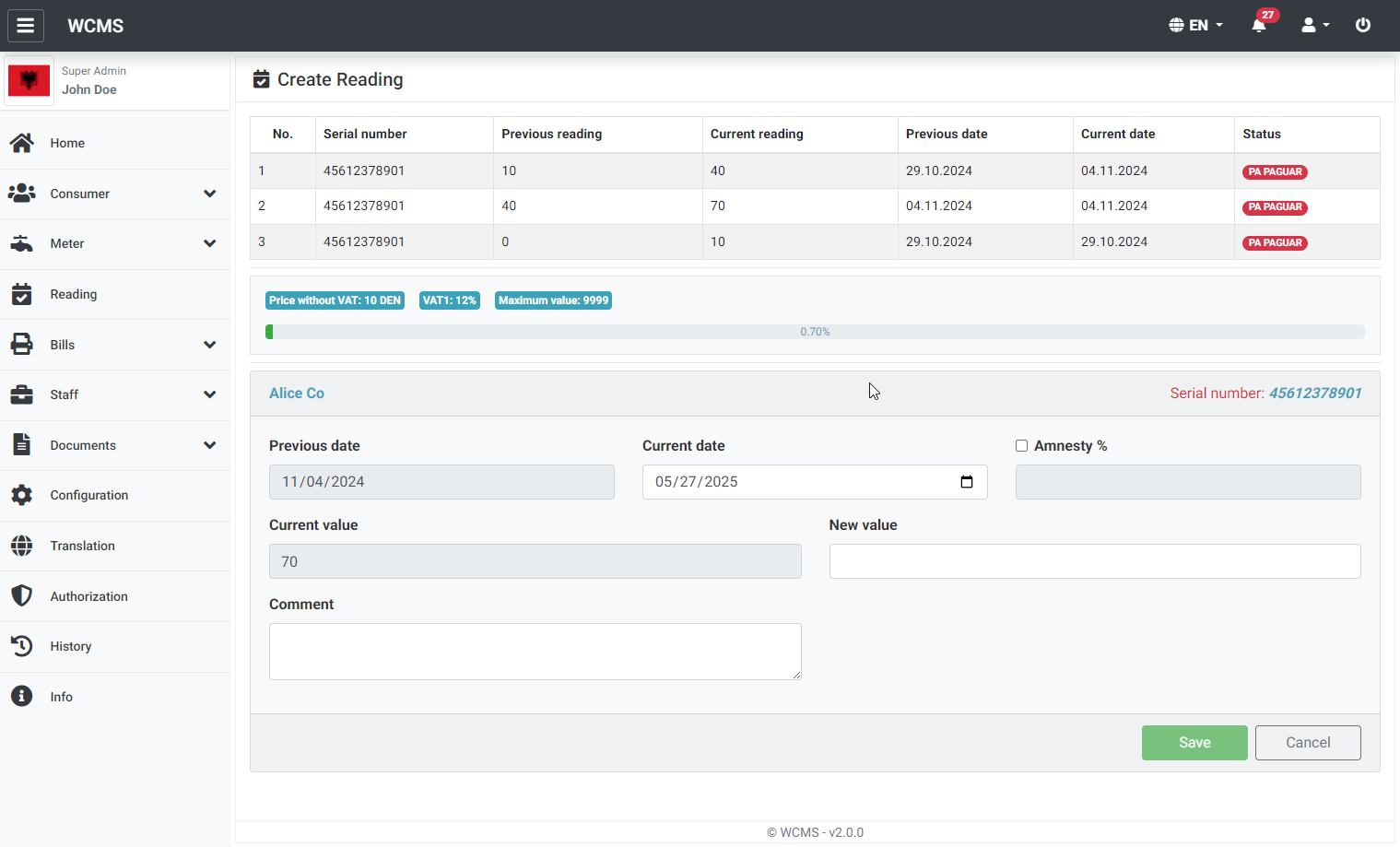
Task: Open the Home menu item
Action: point(114,143)
